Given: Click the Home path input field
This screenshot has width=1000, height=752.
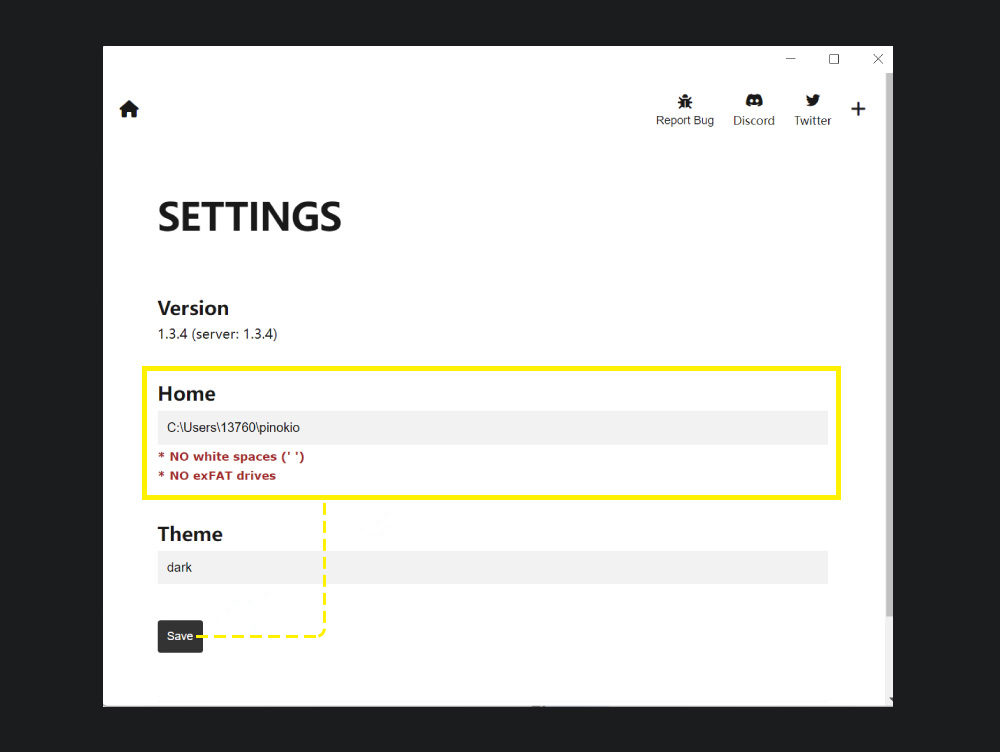Looking at the screenshot, I should [x=492, y=427].
